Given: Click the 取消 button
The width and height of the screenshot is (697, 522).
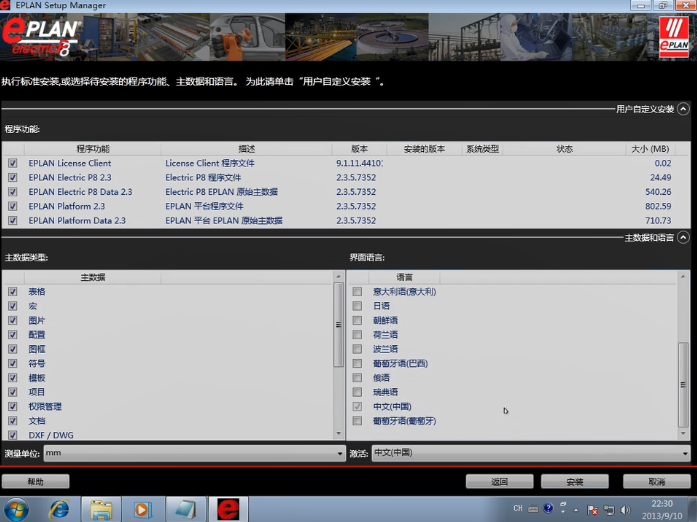Looking at the screenshot, I should click(657, 482).
